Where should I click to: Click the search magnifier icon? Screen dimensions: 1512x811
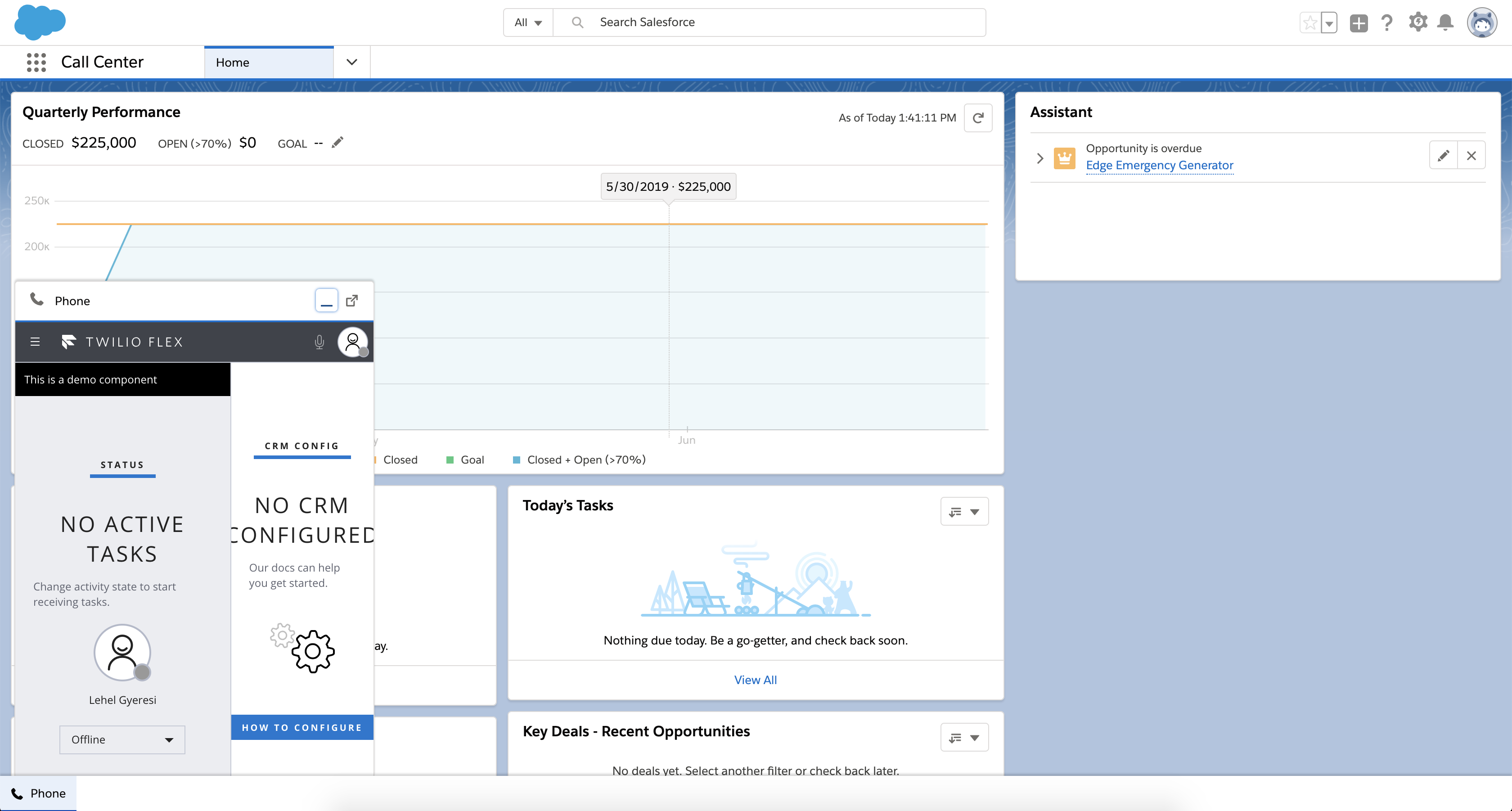577,23
